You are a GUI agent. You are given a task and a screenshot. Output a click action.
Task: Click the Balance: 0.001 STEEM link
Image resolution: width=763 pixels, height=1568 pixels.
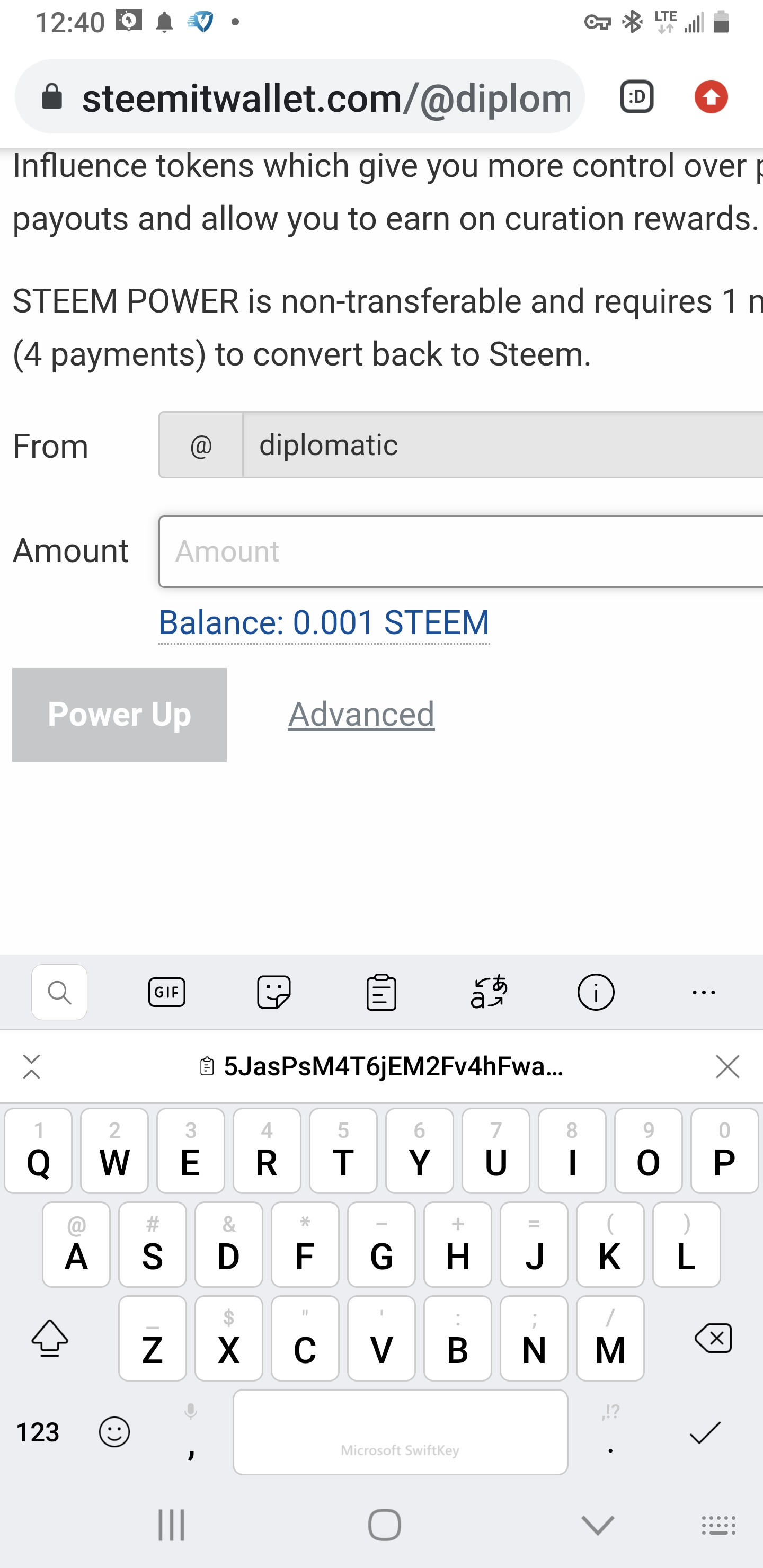click(324, 622)
